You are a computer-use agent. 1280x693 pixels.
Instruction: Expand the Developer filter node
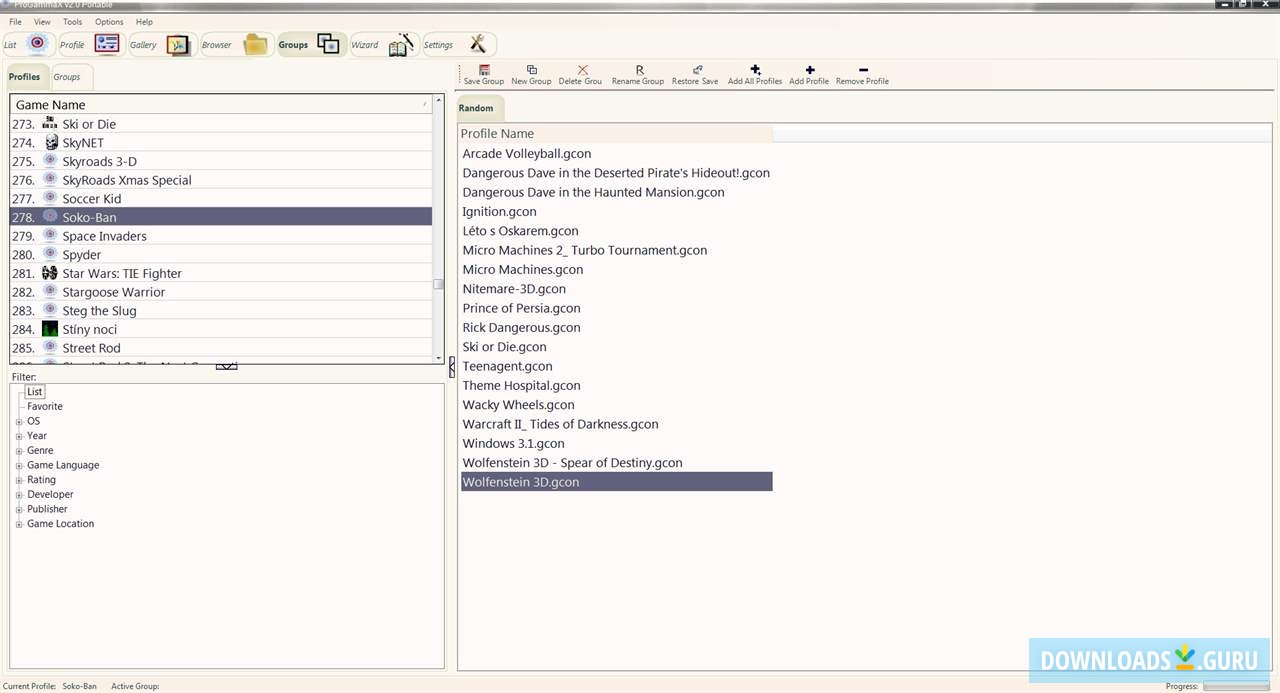19,495
